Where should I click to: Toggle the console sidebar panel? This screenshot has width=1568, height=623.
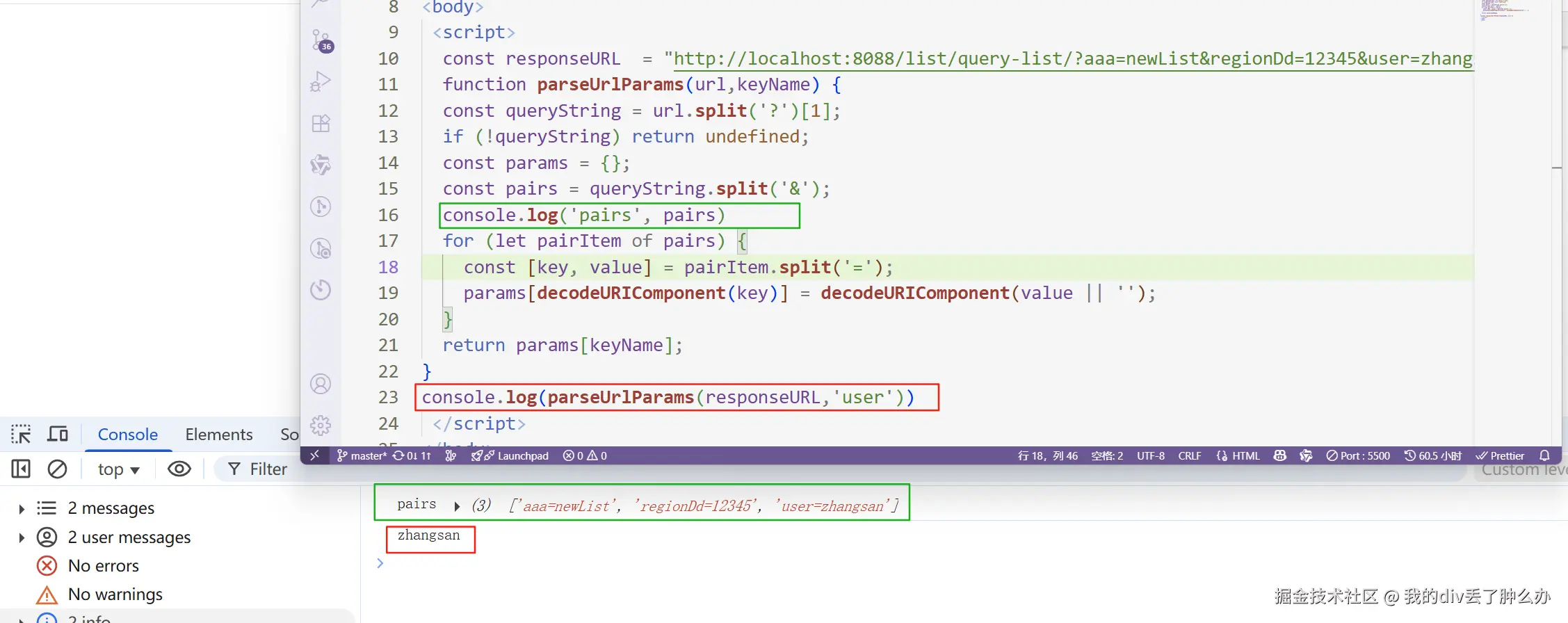coord(21,469)
